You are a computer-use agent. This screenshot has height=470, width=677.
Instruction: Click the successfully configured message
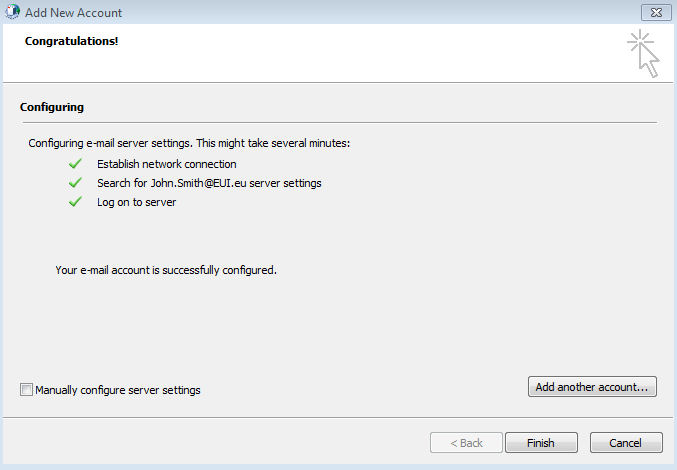tap(166, 270)
